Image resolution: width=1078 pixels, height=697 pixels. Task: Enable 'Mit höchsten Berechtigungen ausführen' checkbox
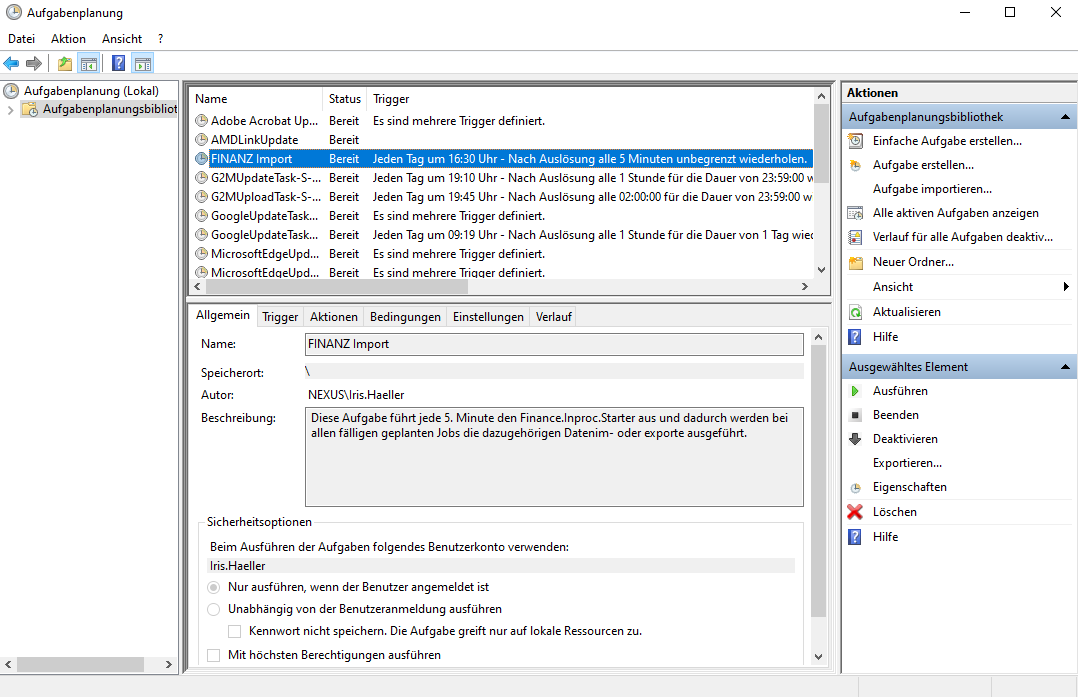point(213,655)
